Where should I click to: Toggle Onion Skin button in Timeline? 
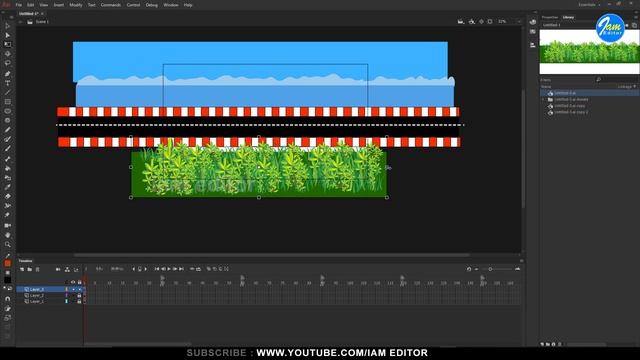tap(209, 269)
